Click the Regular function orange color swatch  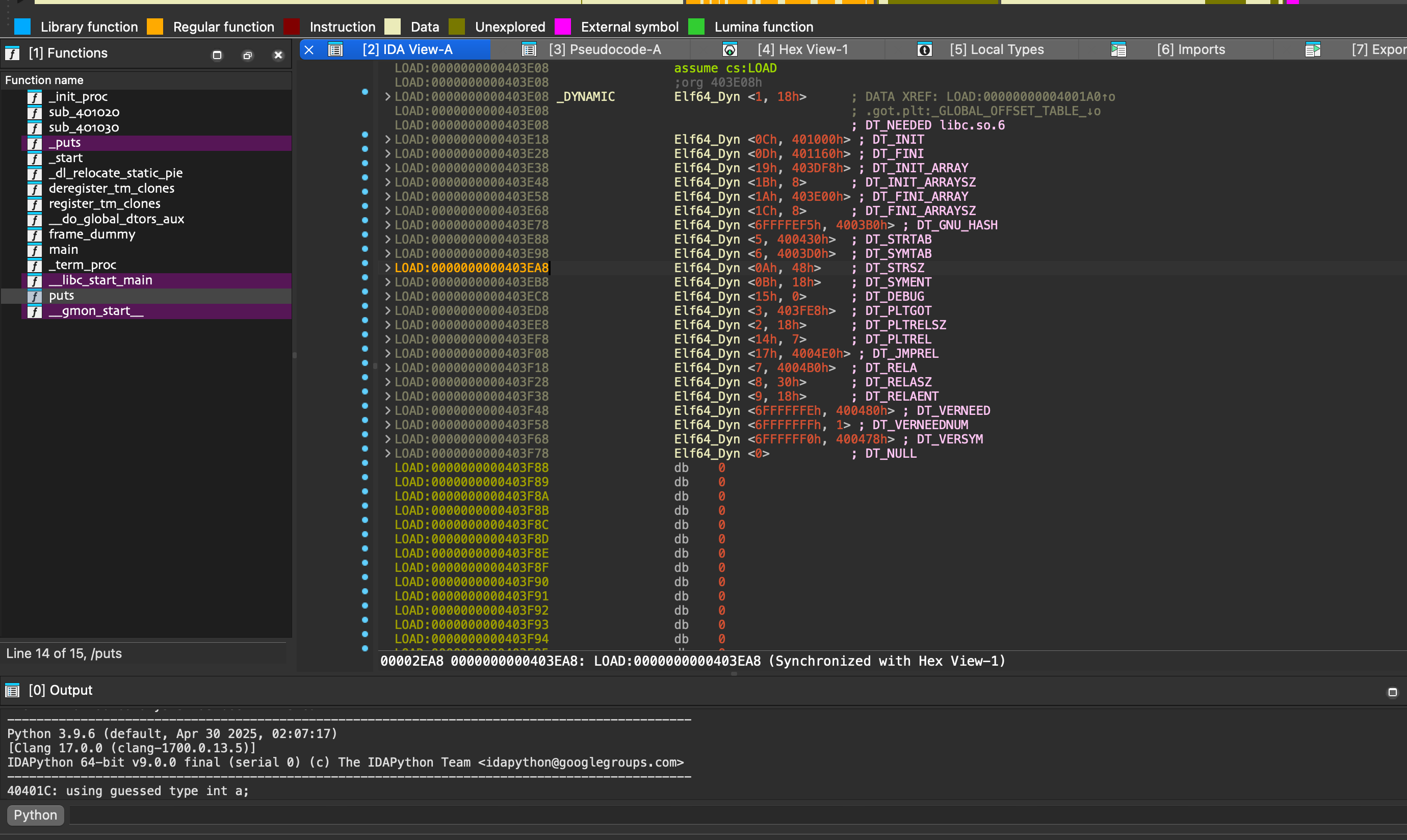154,27
